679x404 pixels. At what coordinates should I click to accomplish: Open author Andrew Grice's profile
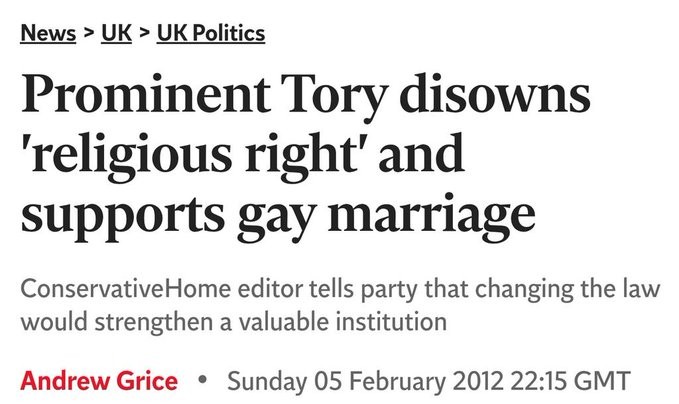(99, 381)
